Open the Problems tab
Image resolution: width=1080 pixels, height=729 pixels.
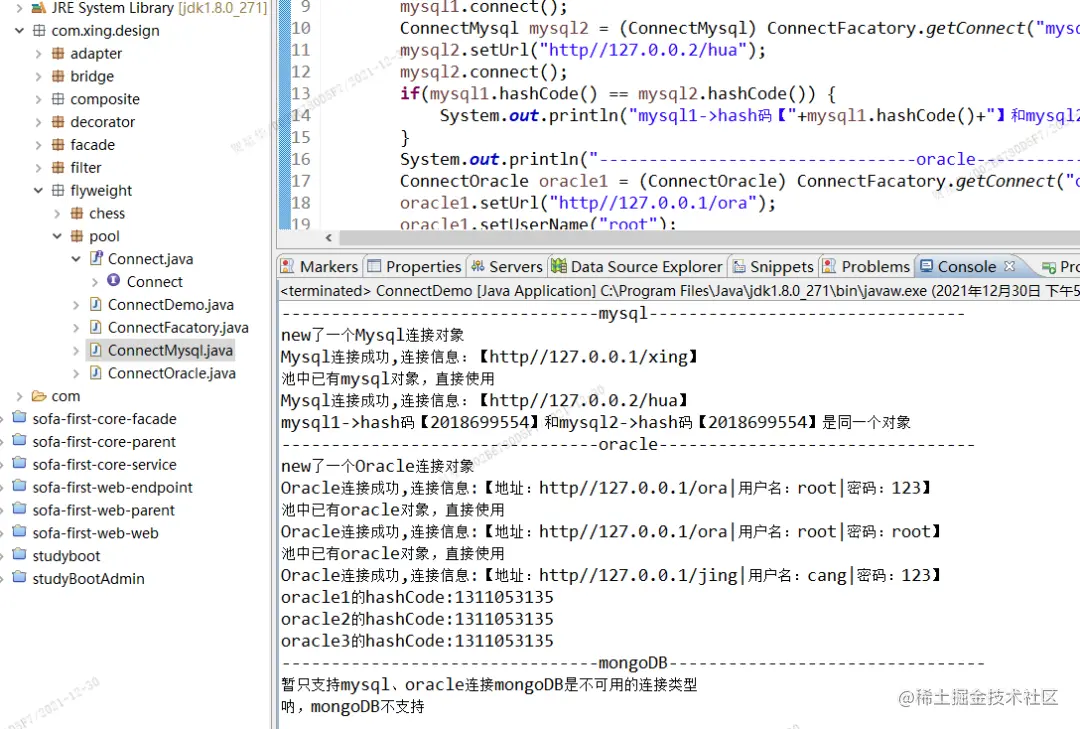[866, 267]
